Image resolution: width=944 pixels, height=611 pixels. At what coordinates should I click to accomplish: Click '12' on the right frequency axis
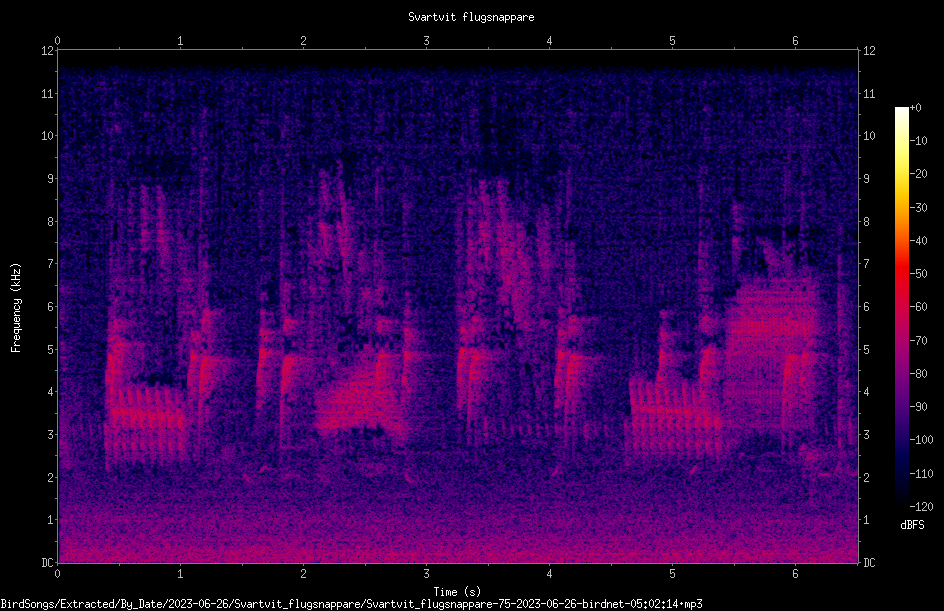[869, 51]
